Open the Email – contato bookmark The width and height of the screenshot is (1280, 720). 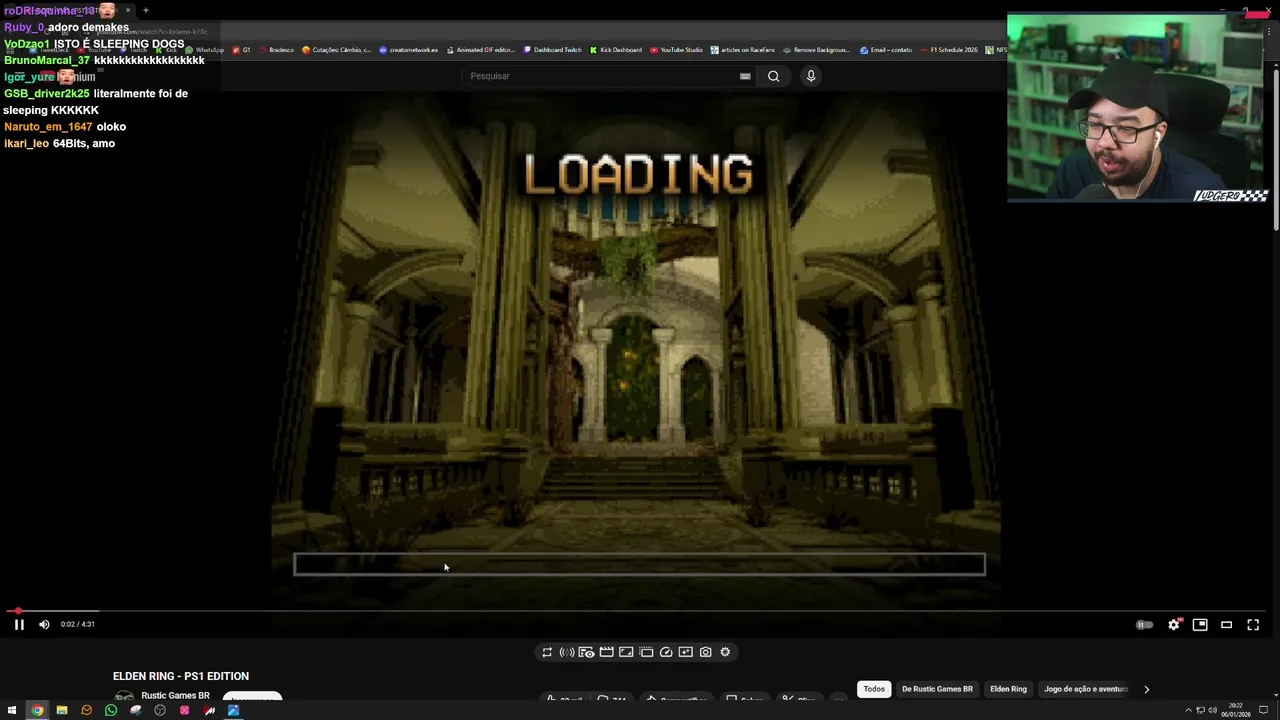coord(886,50)
